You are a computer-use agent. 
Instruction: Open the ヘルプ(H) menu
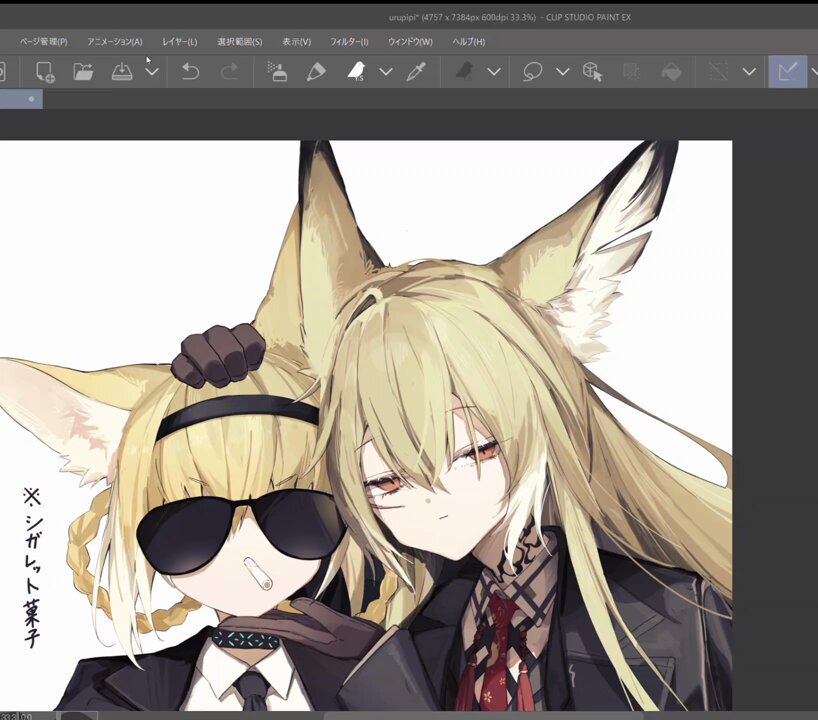(468, 42)
